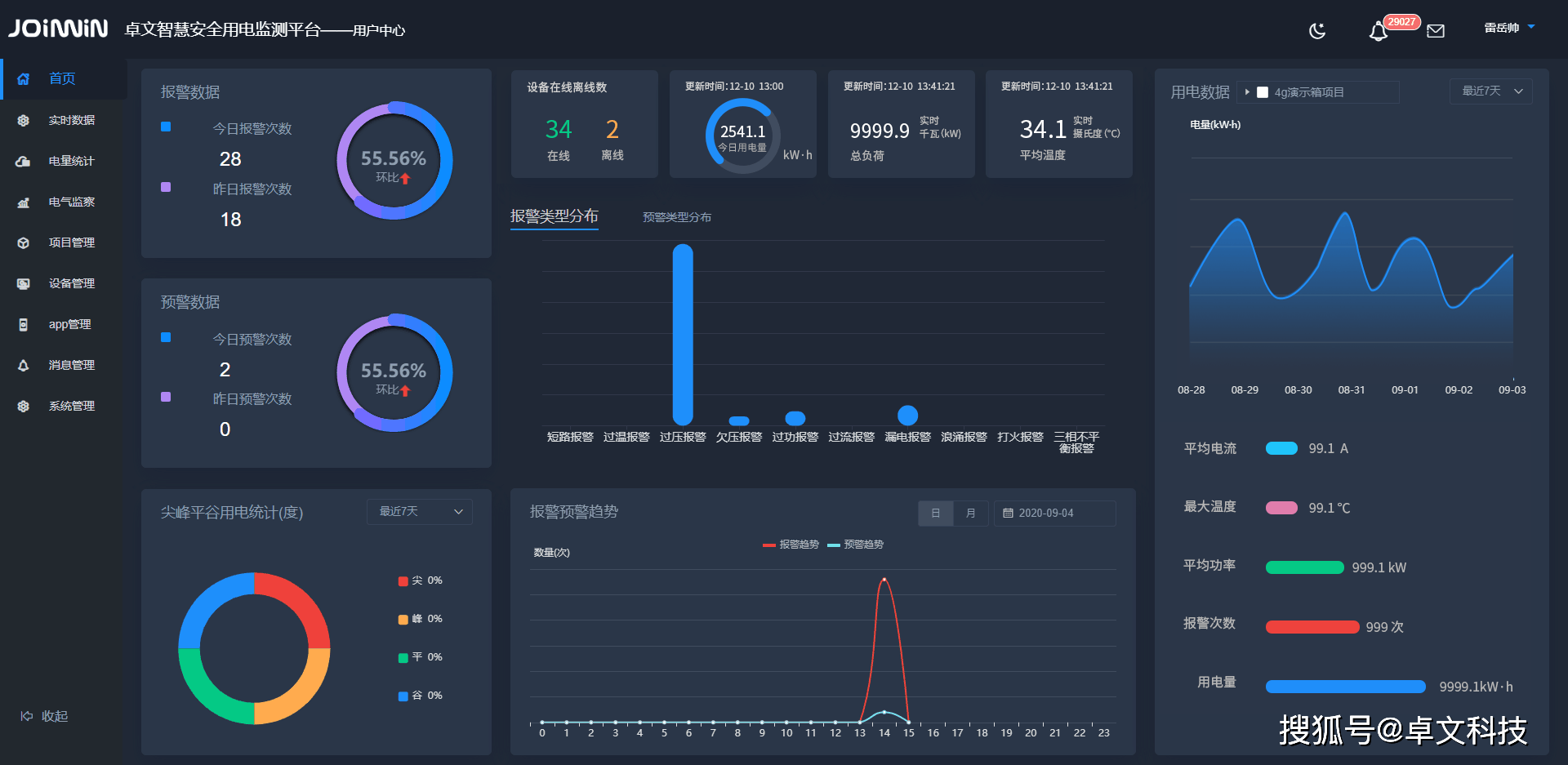Viewport: 1568px width, 765px height.
Task: Go to 电量统计 menu item
Action: (x=72, y=161)
